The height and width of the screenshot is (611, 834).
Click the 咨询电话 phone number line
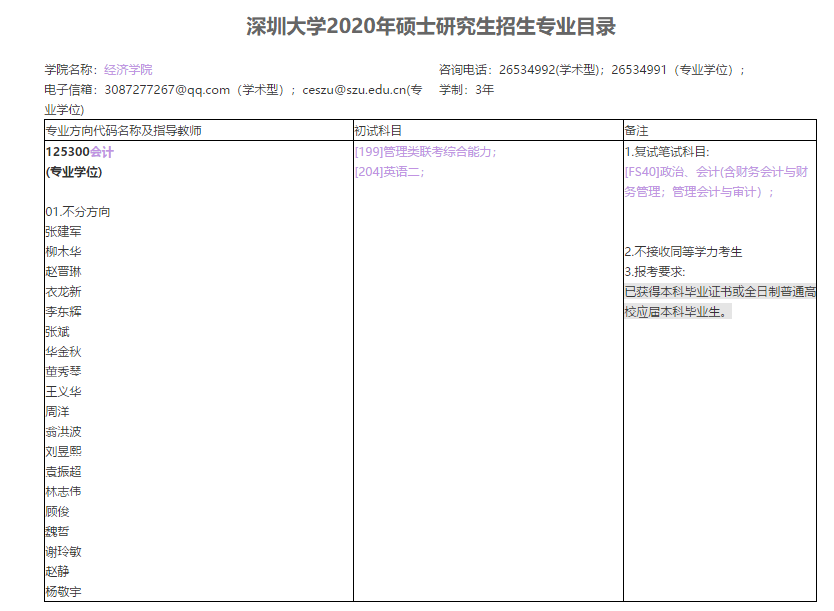point(592,70)
